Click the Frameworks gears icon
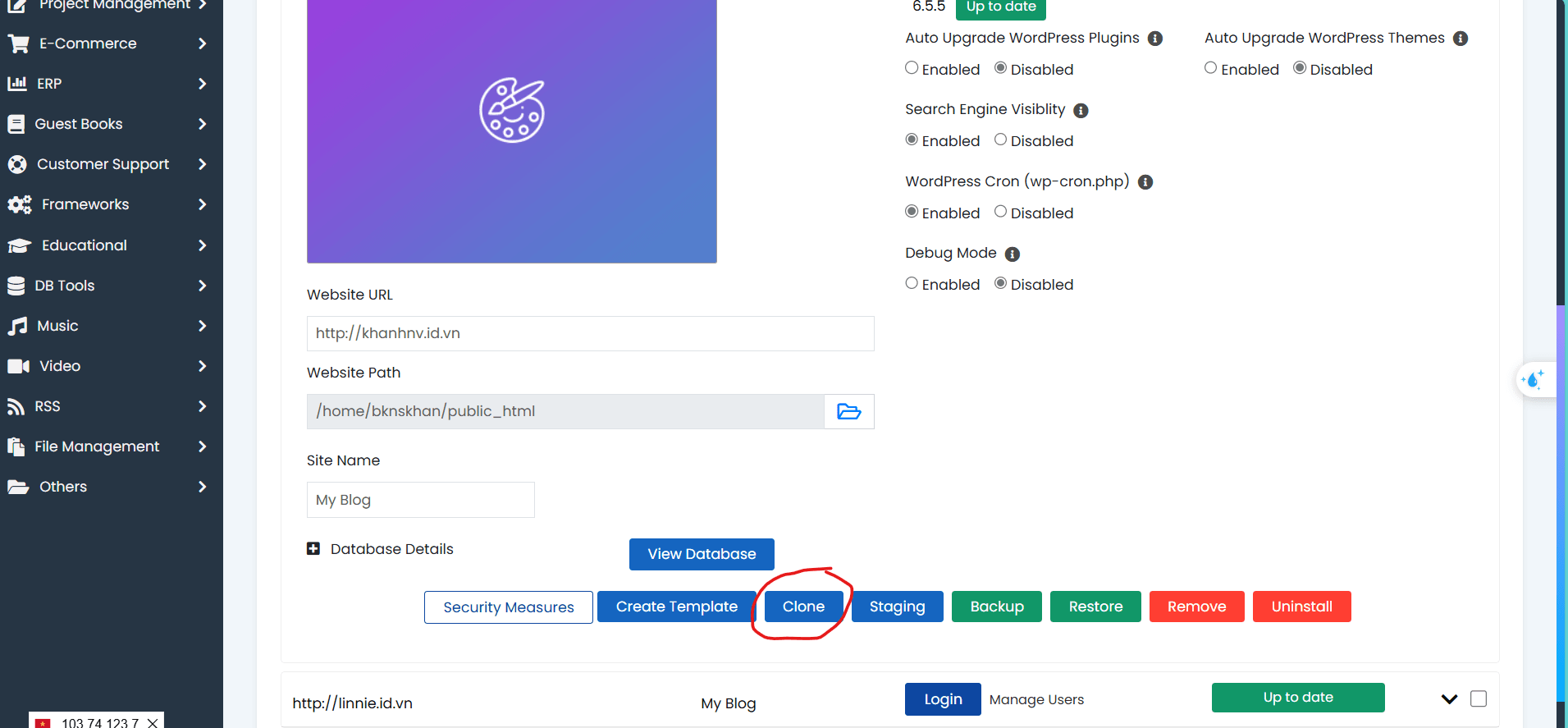This screenshot has height=728, width=1568. pos(20,204)
